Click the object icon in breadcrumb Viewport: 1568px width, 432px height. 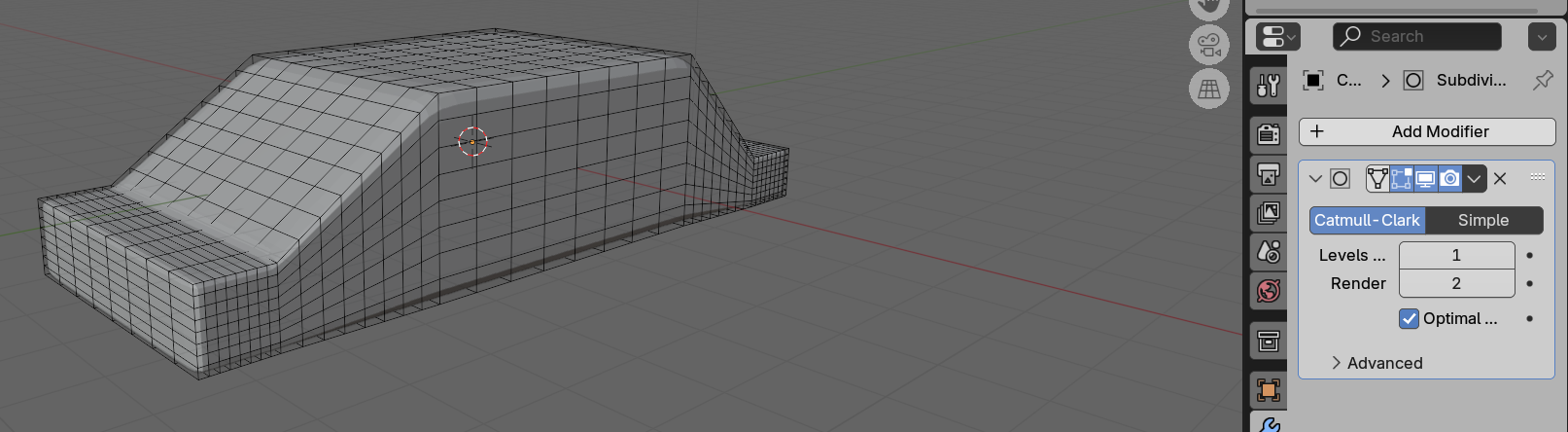coord(1313,80)
